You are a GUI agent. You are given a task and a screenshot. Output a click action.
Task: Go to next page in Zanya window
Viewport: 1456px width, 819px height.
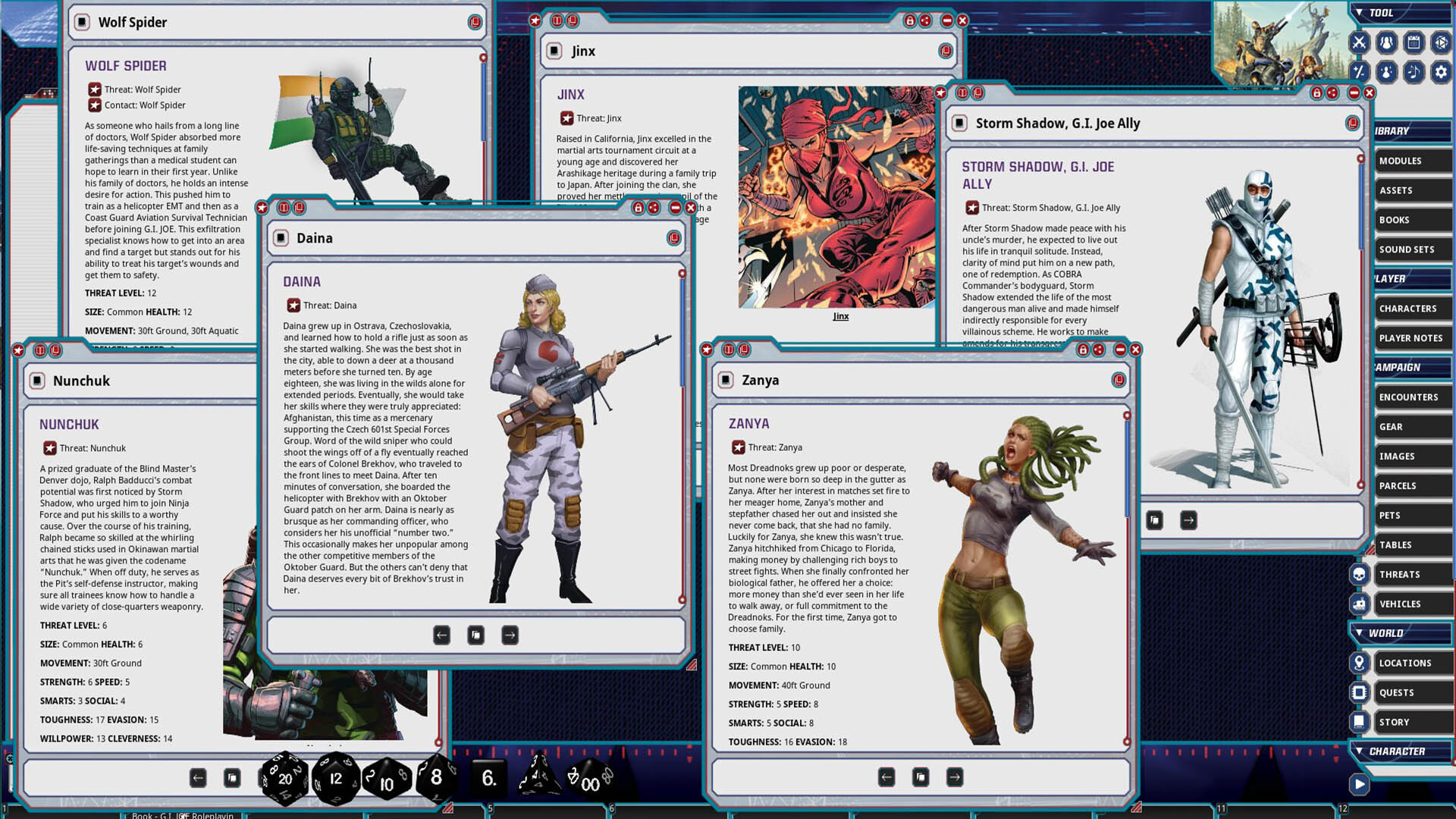(954, 777)
